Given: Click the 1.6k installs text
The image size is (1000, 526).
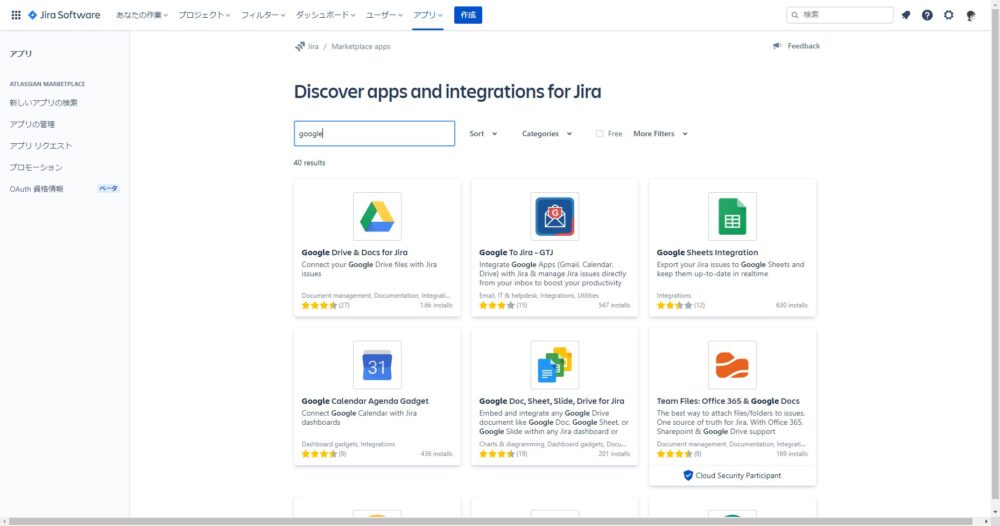Looking at the screenshot, I should (436, 305).
